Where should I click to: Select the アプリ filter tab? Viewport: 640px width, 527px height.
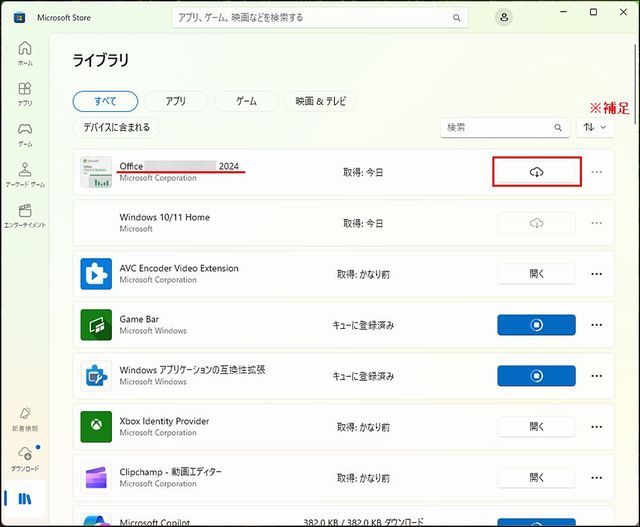[x=176, y=101]
